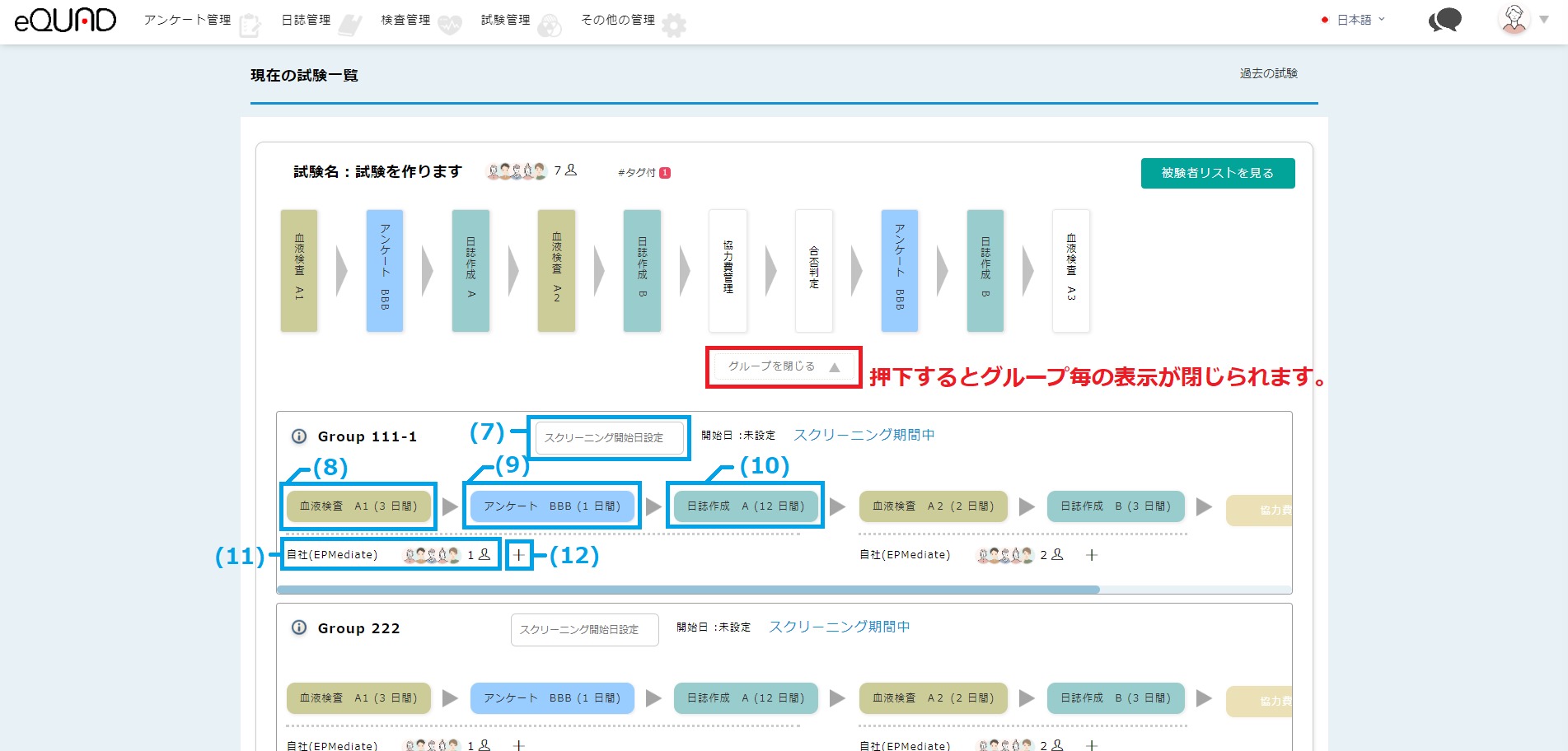Viewport: 1568px width, 751px height.
Task: Open the user avatar profile menu
Action: click(1514, 19)
